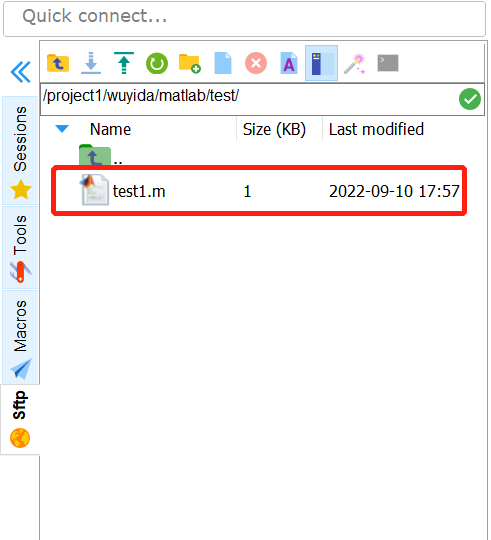
Task: Open terminal at current folder icon
Action: click(x=388, y=63)
